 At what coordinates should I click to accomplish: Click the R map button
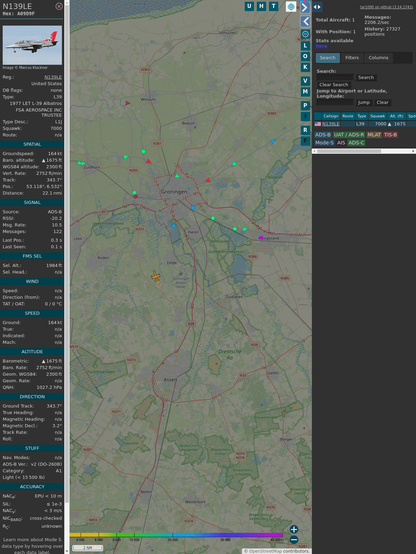coord(305,130)
